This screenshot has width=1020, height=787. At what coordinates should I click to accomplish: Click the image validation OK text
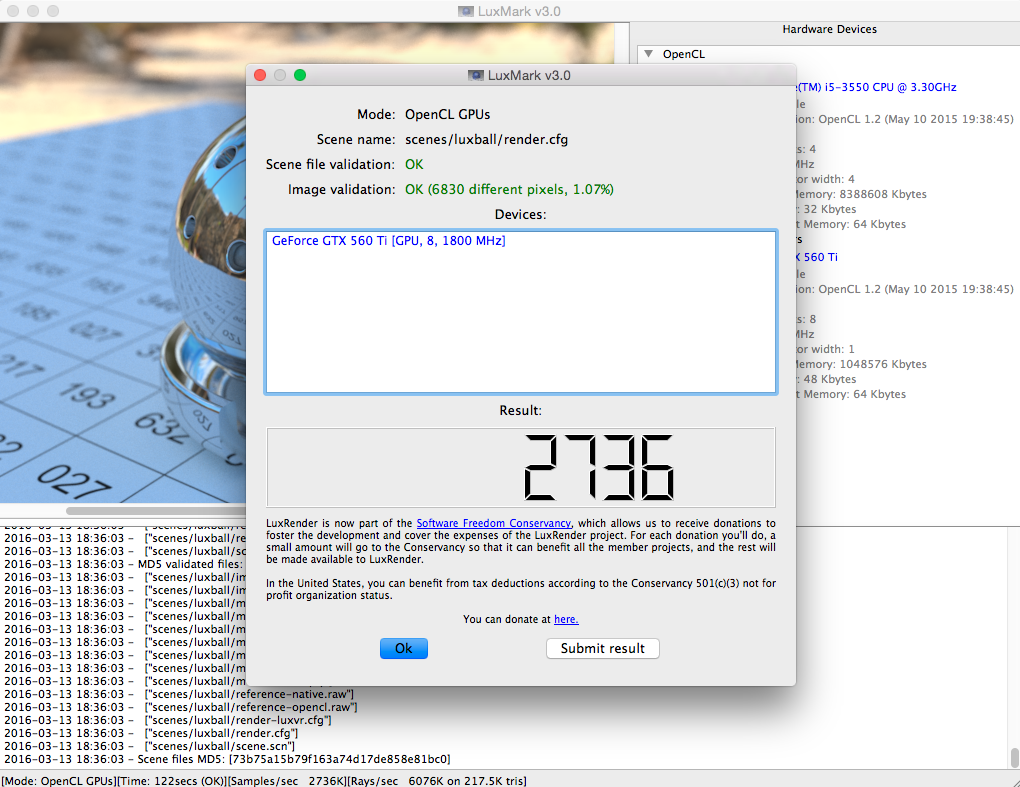coord(509,189)
